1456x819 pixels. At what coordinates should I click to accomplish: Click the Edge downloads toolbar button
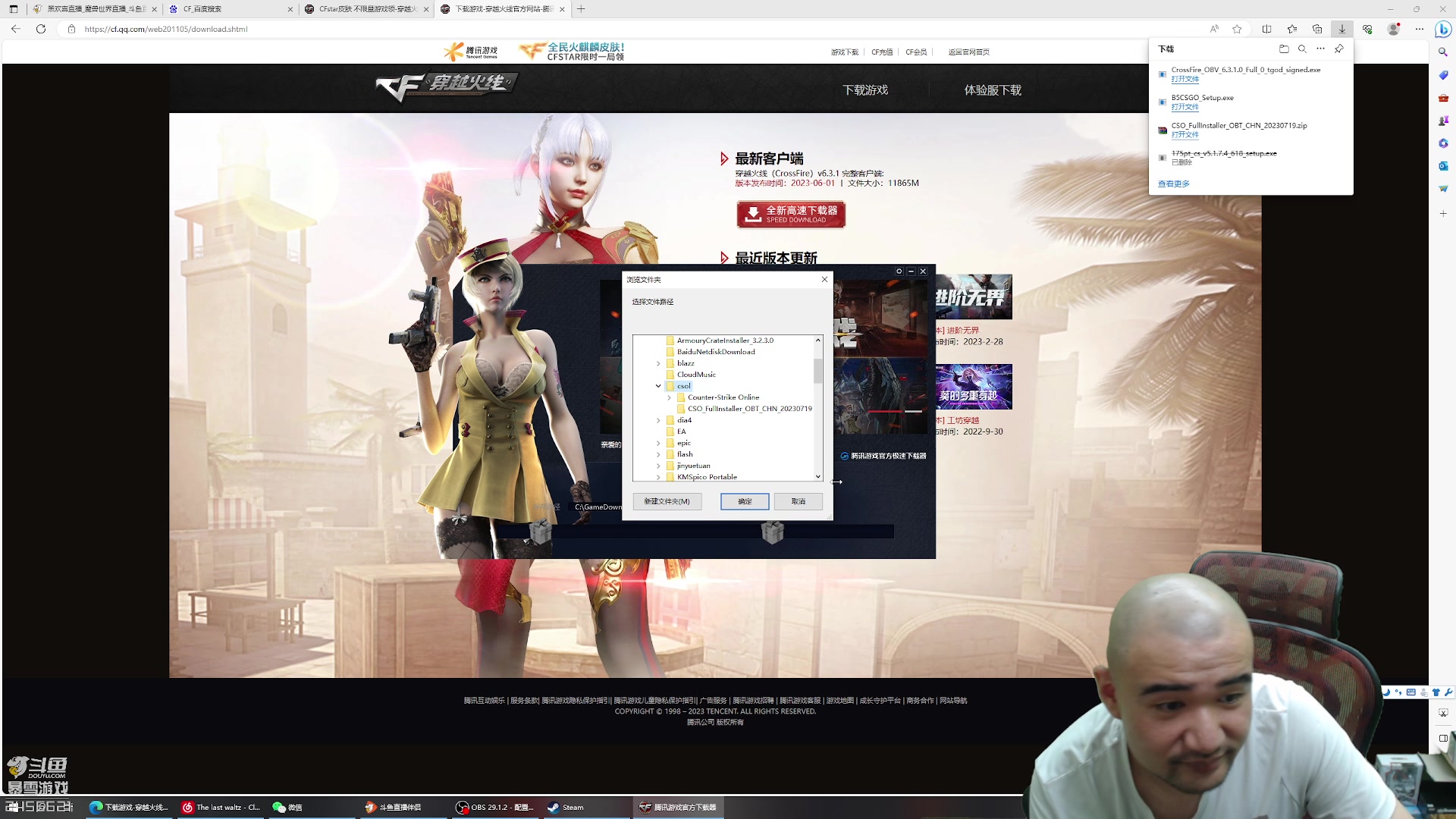1342,29
